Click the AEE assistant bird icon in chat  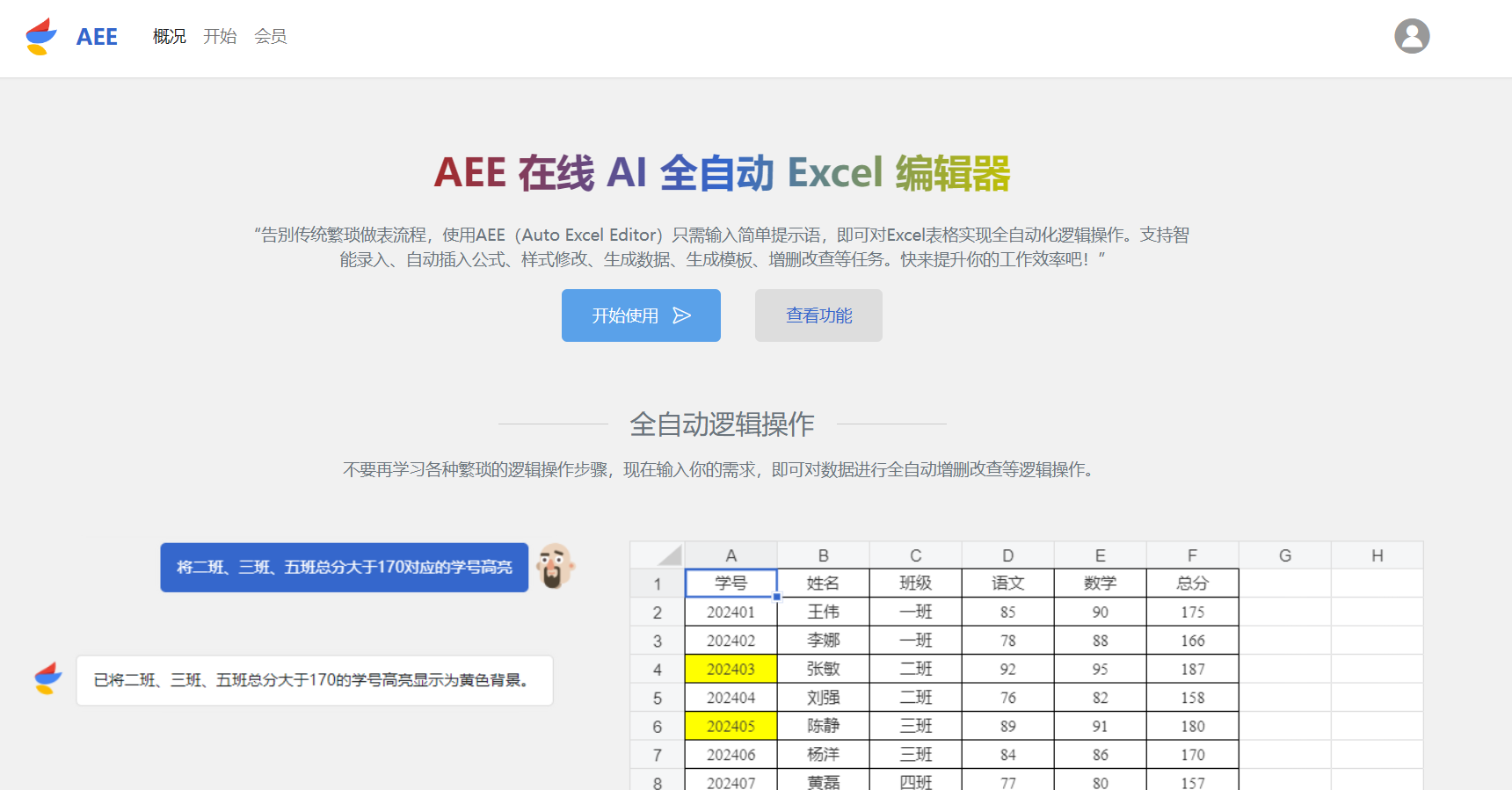click(48, 678)
